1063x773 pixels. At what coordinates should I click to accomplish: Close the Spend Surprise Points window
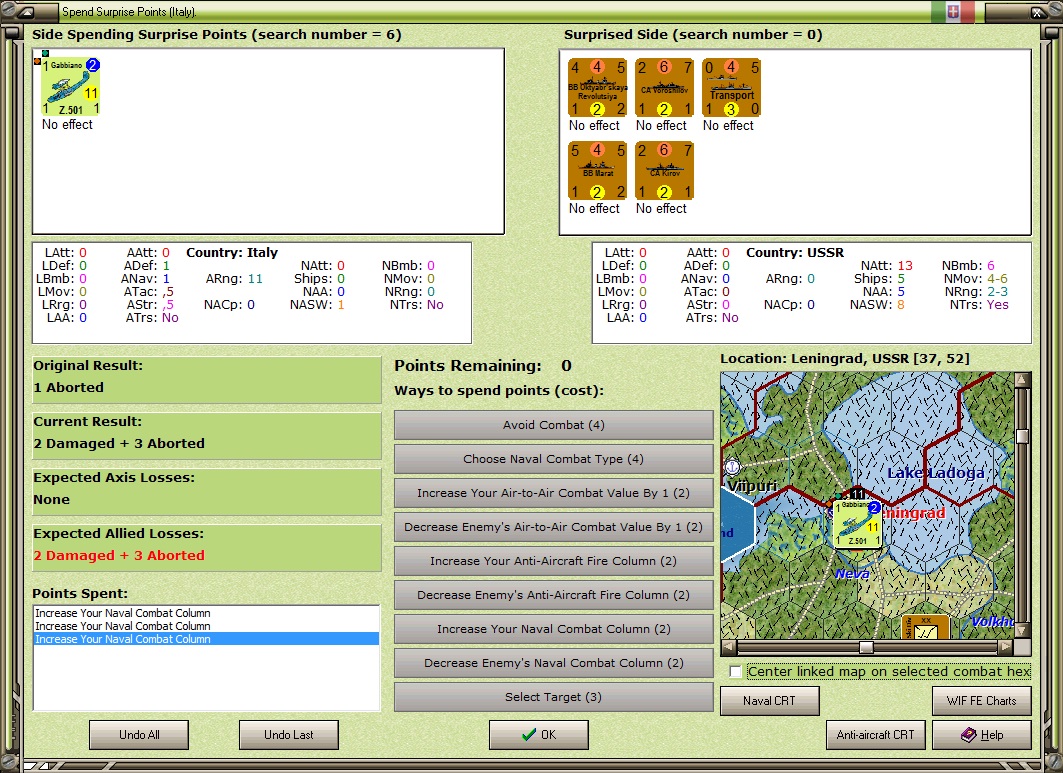(1039, 12)
